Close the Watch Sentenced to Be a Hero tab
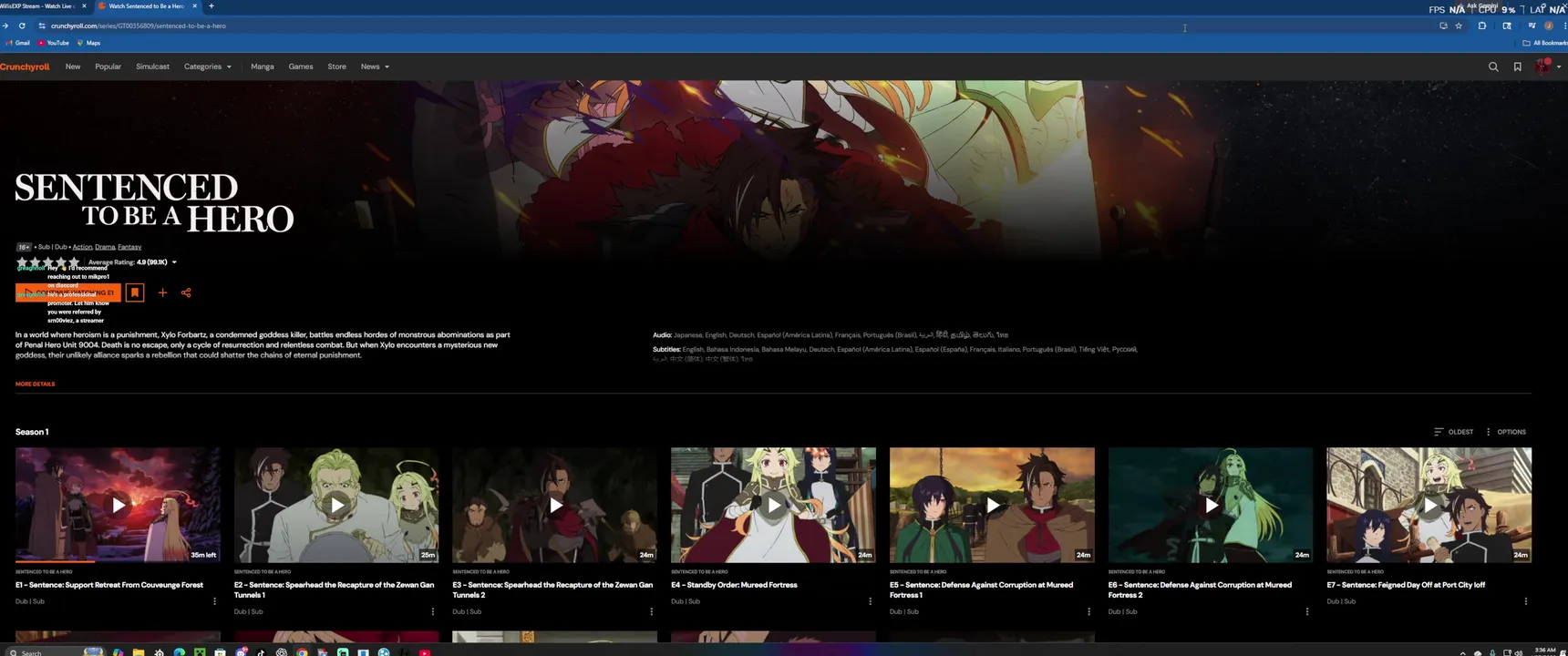This screenshot has height=656, width=1568. coord(194,5)
